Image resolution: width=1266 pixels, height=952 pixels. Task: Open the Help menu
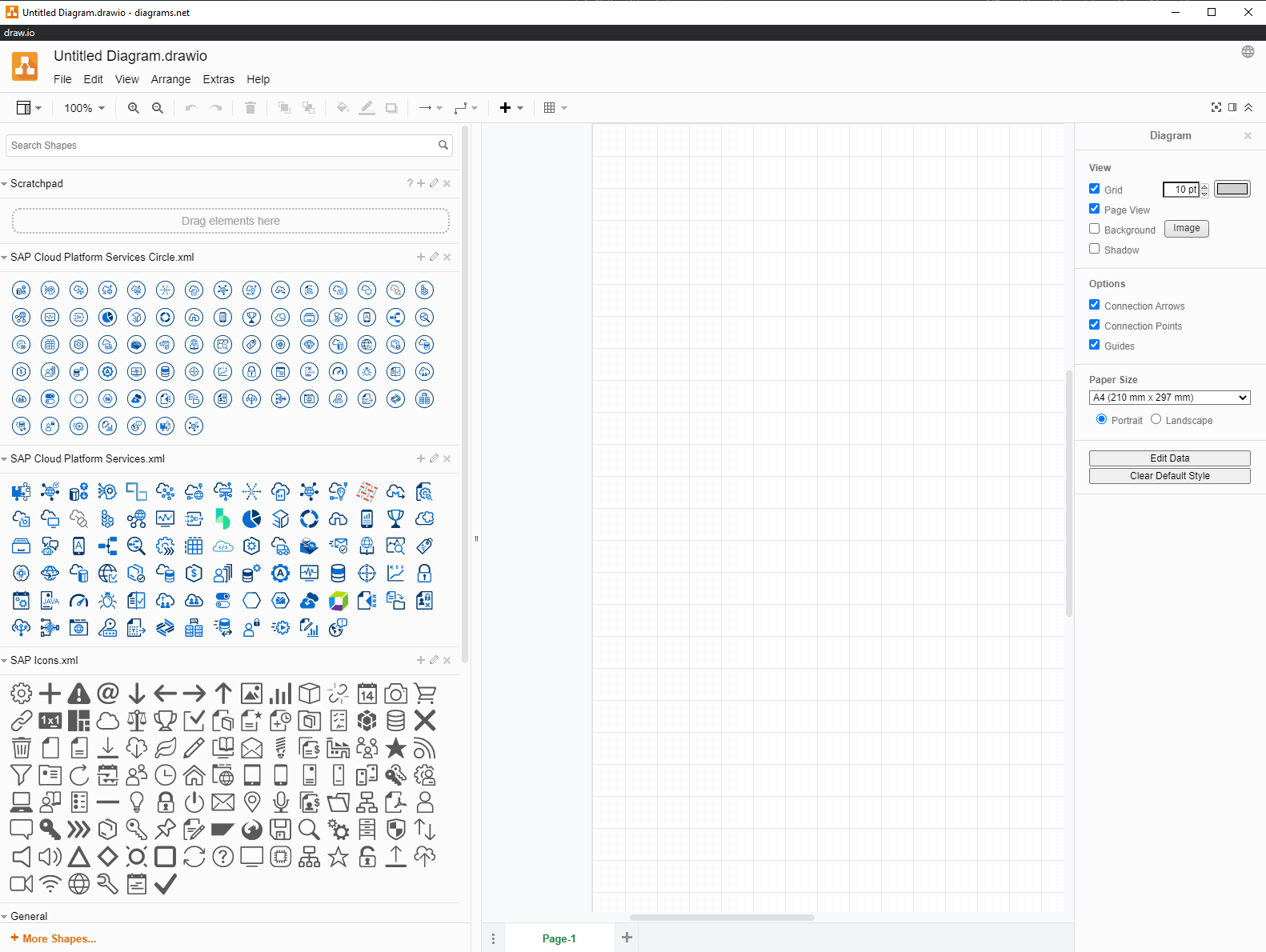pyautogui.click(x=258, y=79)
